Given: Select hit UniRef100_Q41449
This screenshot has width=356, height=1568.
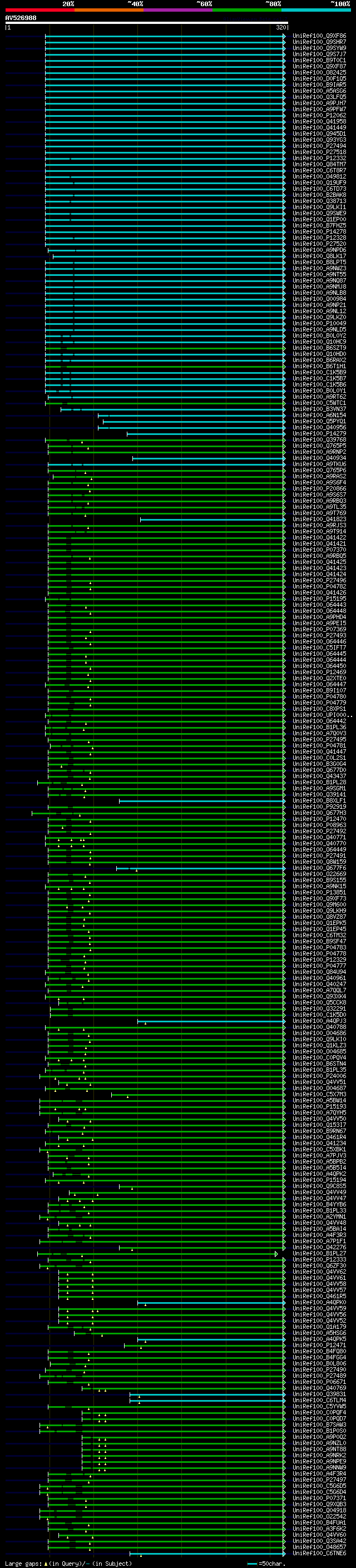Looking at the screenshot, I should click(319, 128).
